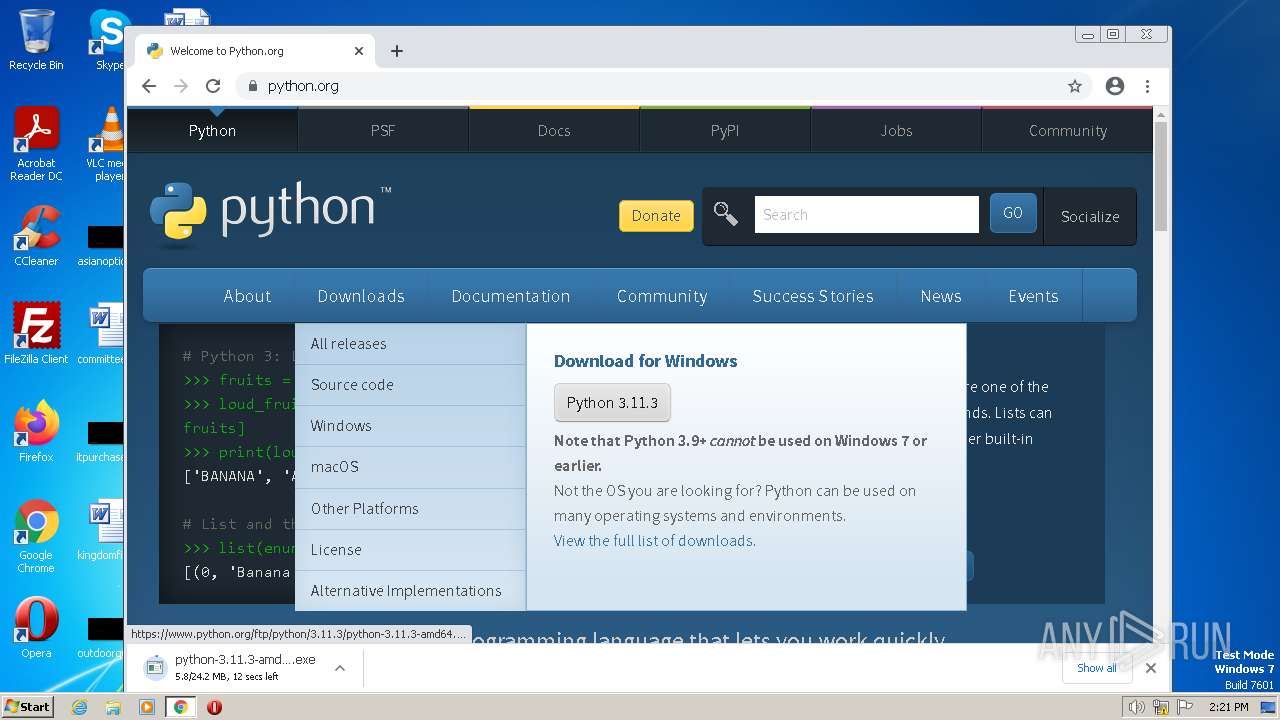Screen dimensions: 1280x720
Task: Select the Docs top-bar tab
Action: click(x=554, y=130)
